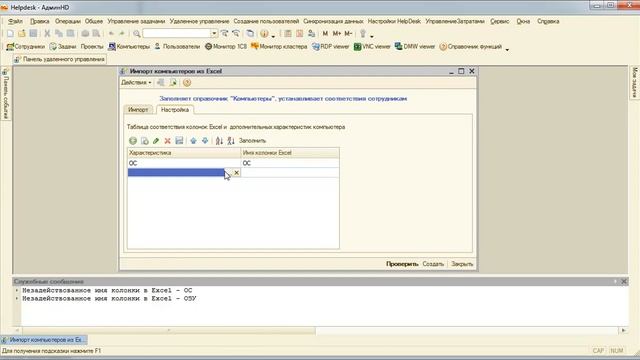
Task: Clear cell with X button in edited row
Action: (x=236, y=173)
